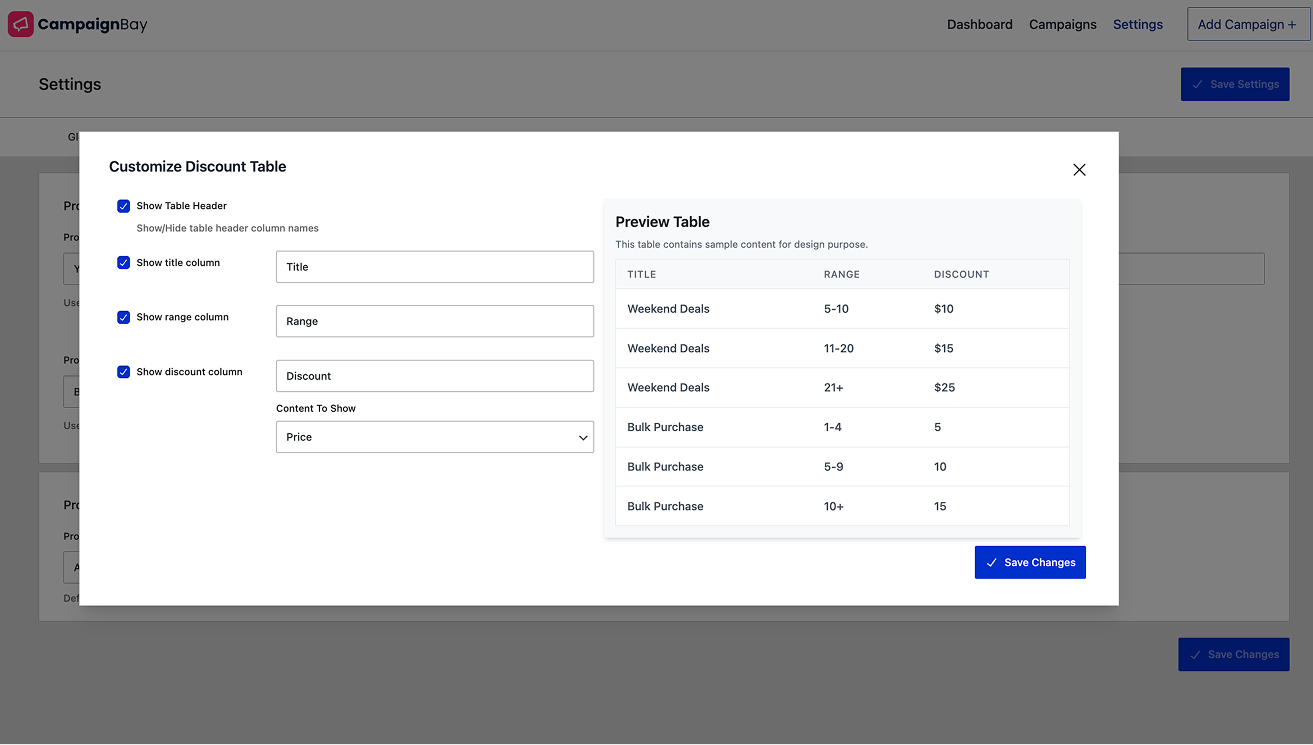Uncheck Show title column option

coord(123,262)
